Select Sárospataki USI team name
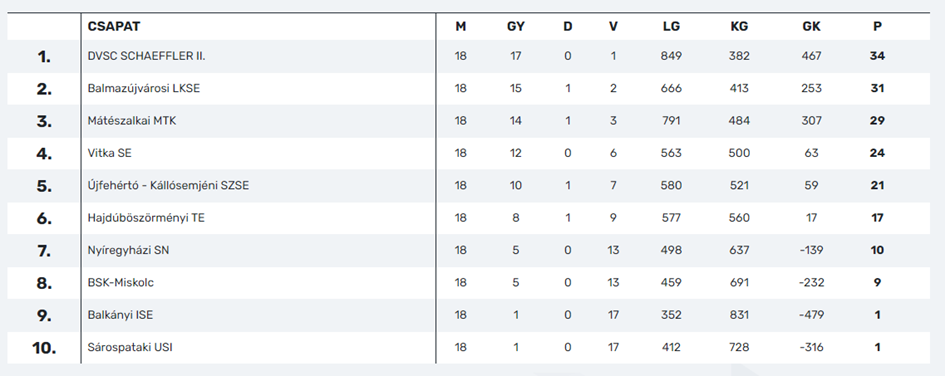The image size is (945, 376). pos(130,348)
